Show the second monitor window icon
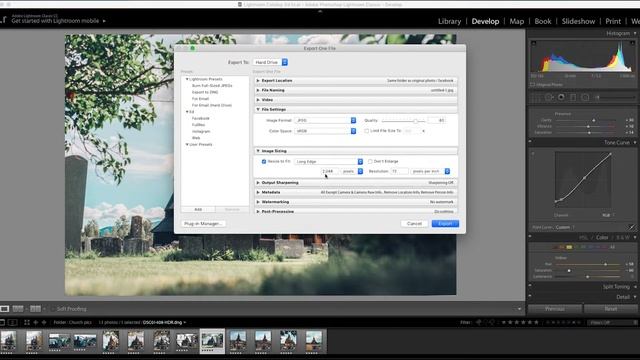 (x=13, y=322)
